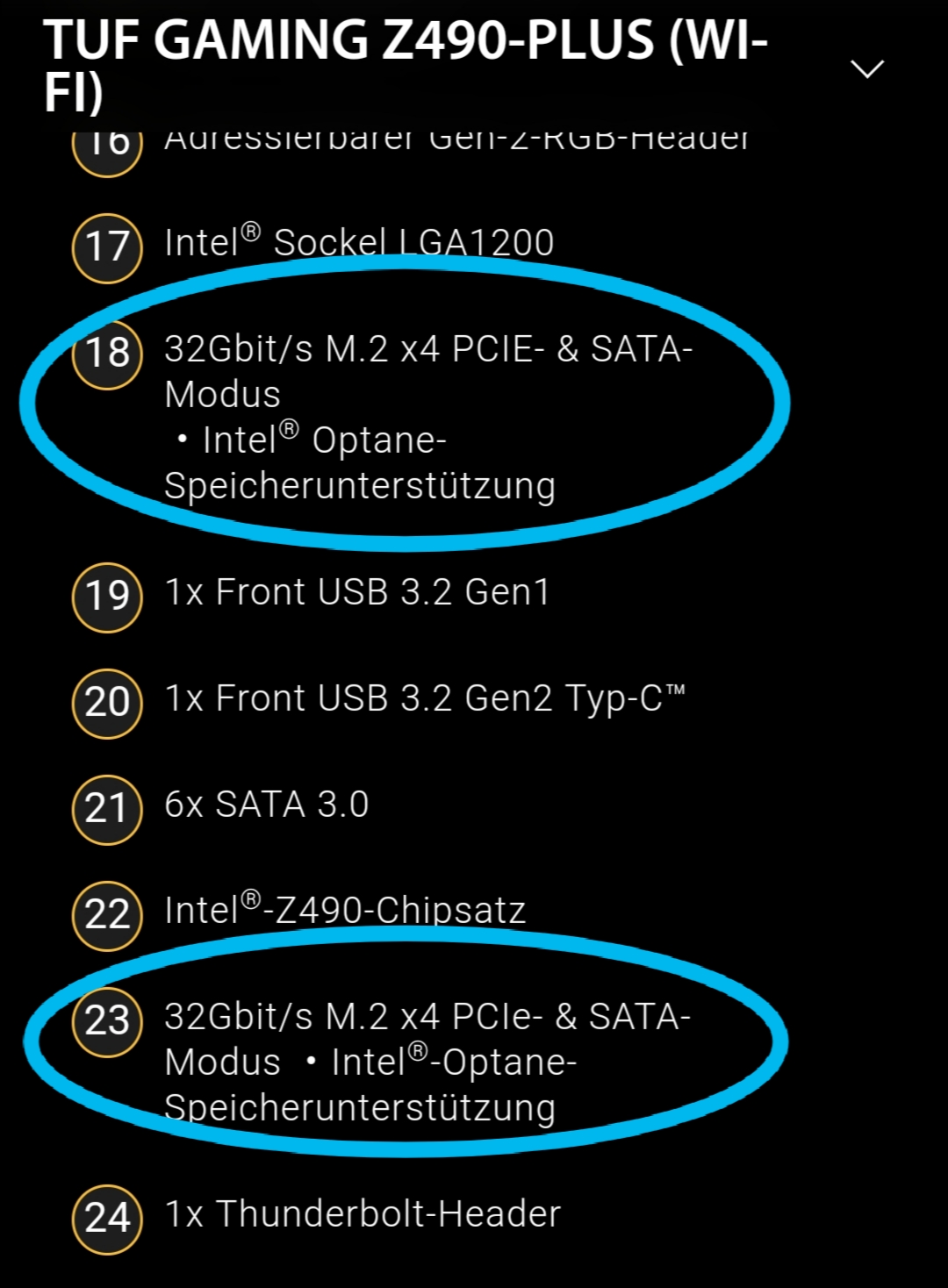Viewport: 948px width, 1288px height.
Task: Click marker 24 beside Thunderbolt-Header
Action: pos(106,1215)
